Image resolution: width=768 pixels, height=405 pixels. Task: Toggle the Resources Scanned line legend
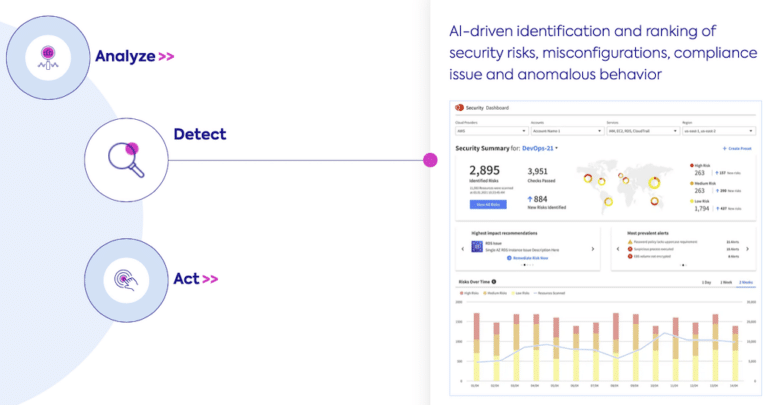point(549,293)
